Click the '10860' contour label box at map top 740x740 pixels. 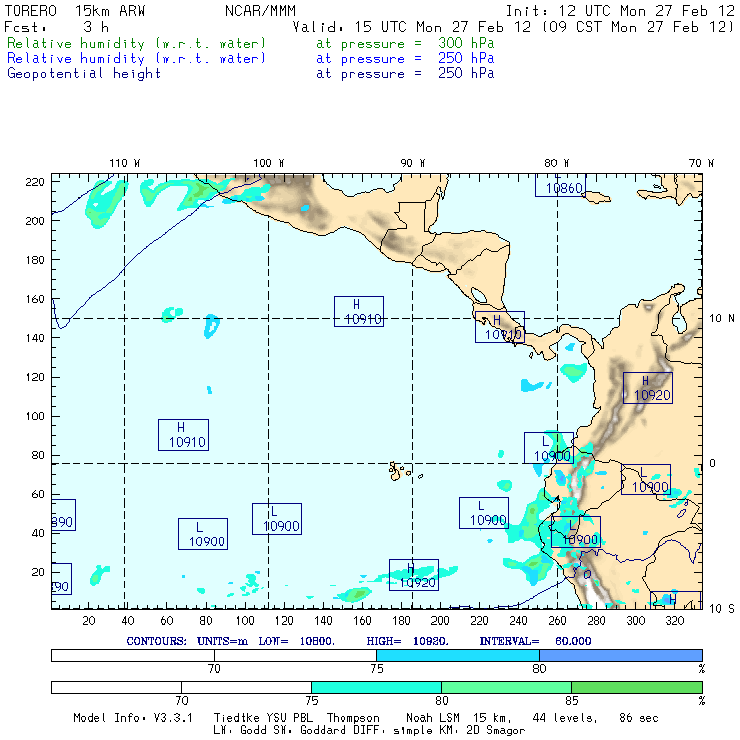pyautogui.click(x=560, y=185)
